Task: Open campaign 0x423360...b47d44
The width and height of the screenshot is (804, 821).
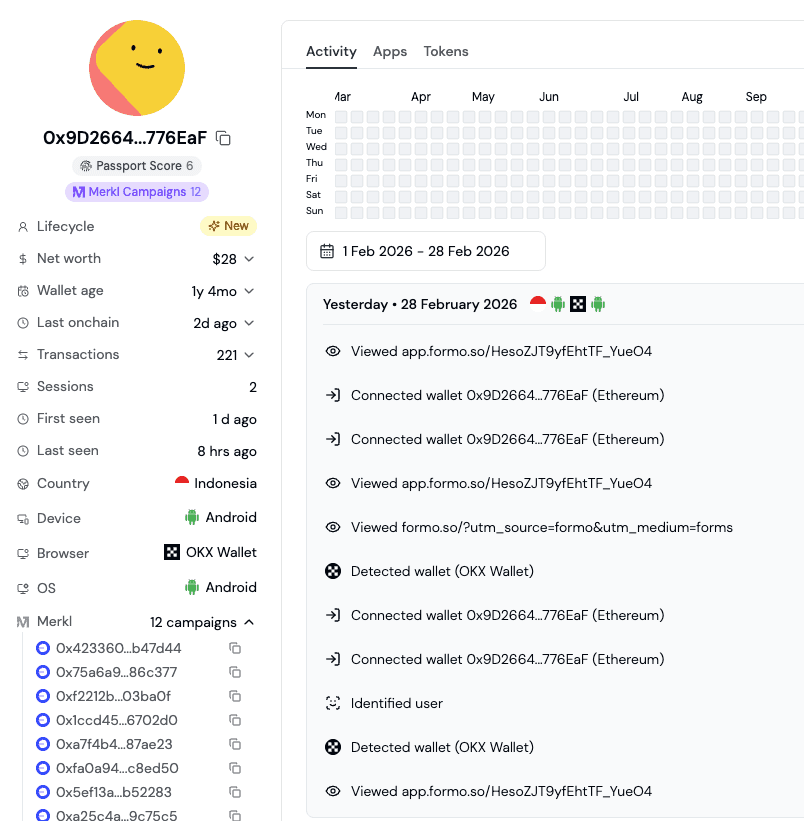Action: pyautogui.click(x=119, y=648)
